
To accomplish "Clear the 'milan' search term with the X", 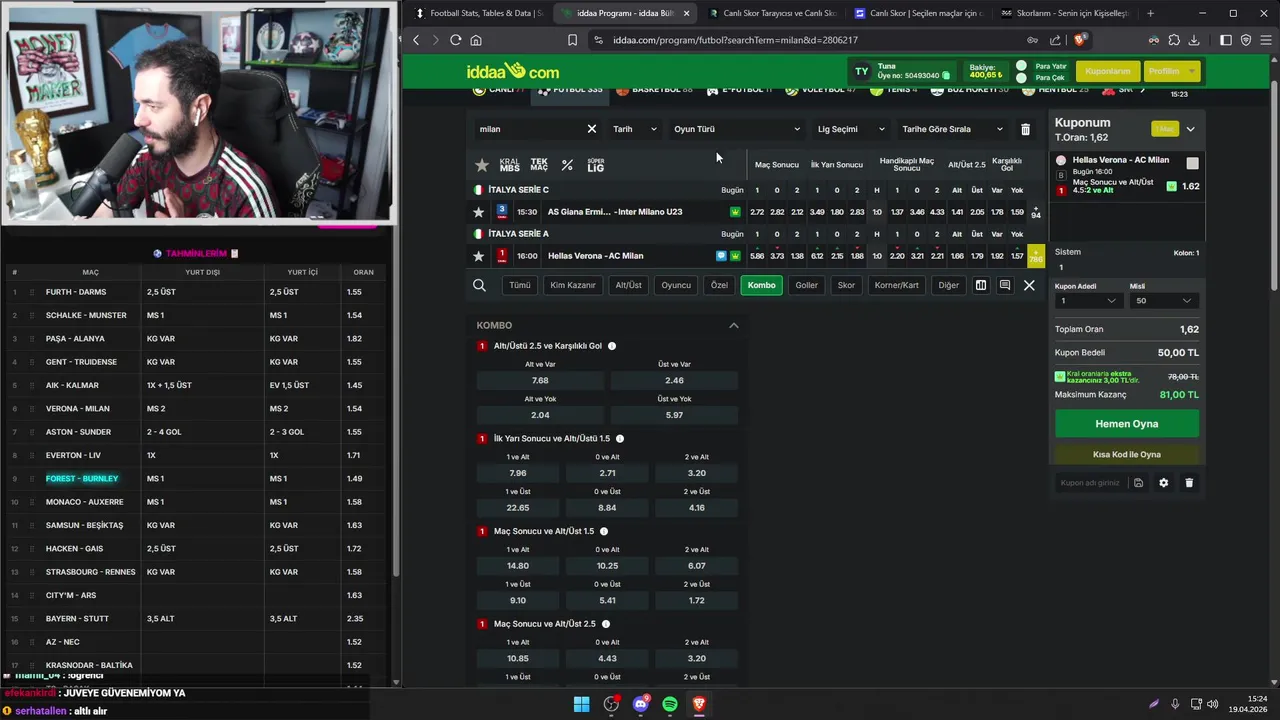I will 591,129.
